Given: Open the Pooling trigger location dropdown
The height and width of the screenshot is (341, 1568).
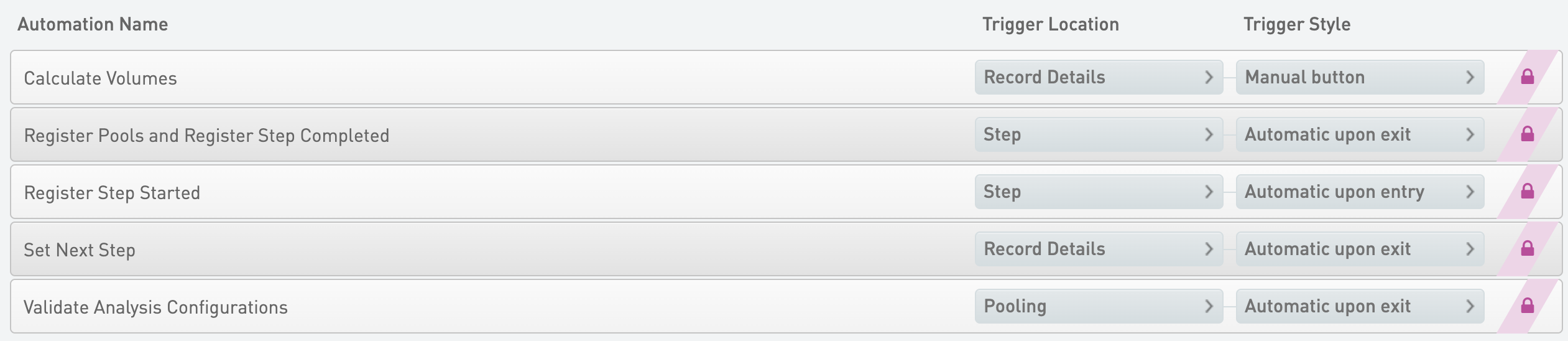Looking at the screenshot, I should click(1099, 306).
